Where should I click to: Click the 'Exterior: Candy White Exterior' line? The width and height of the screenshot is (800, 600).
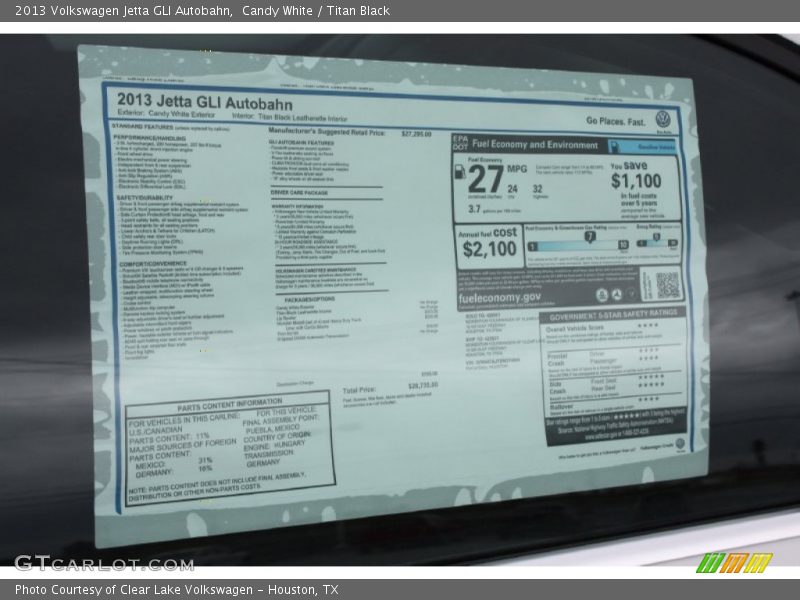(166, 114)
